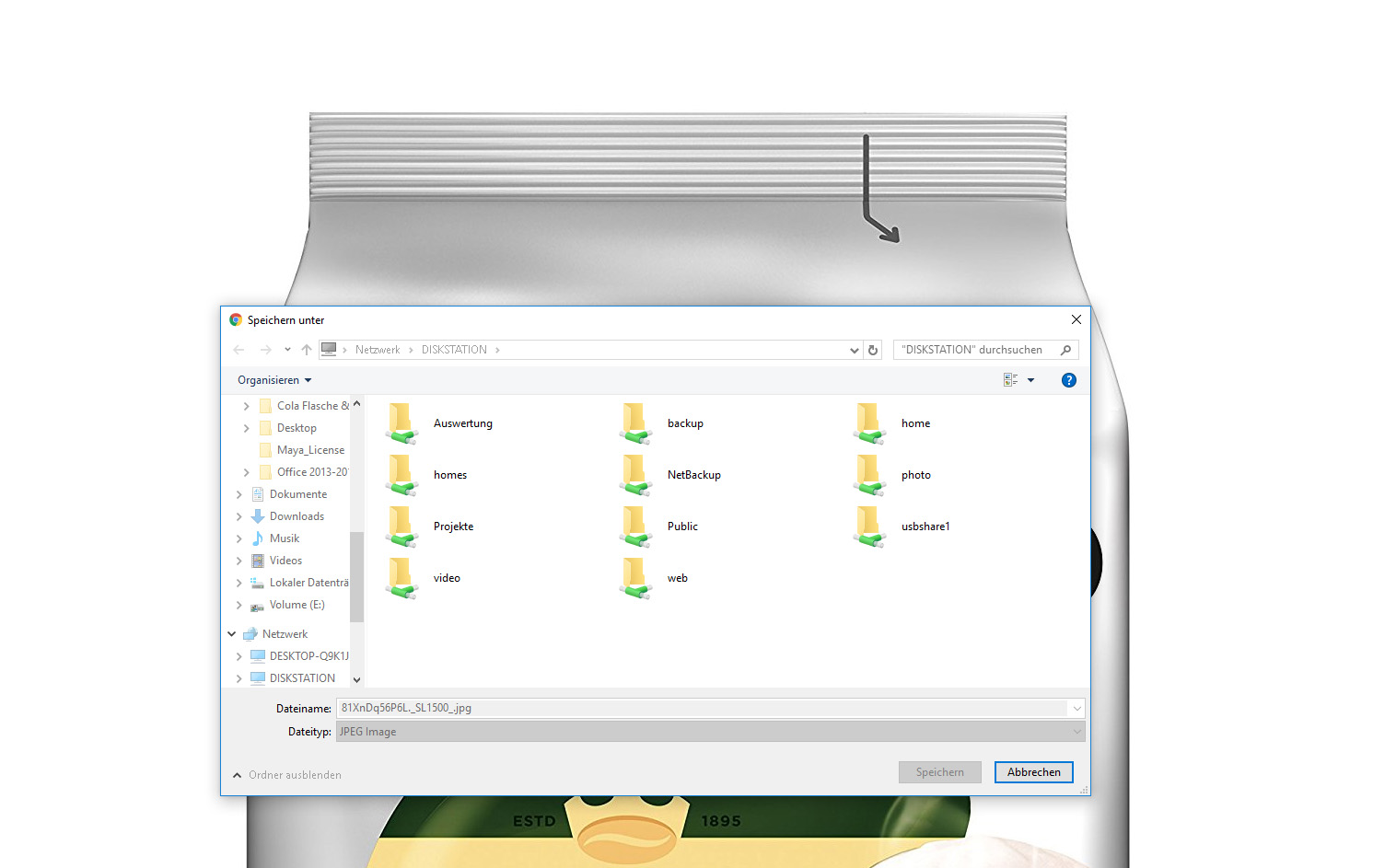The width and height of the screenshot is (1373, 868).
Task: Go forward with the right arrow
Action: pyautogui.click(x=265, y=350)
